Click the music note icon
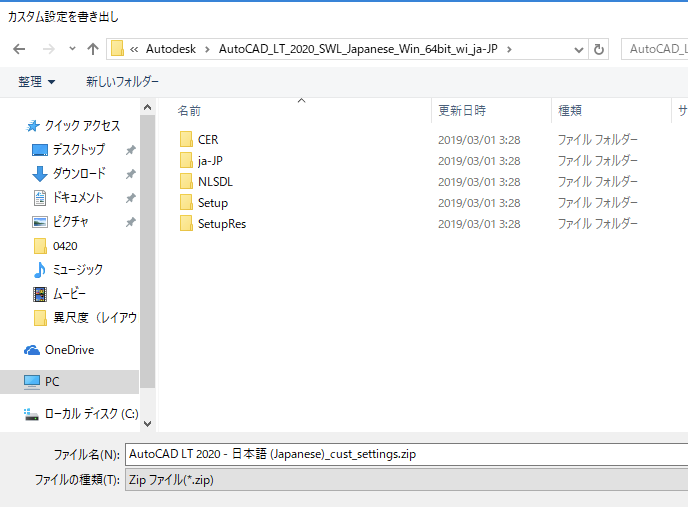This screenshot has height=507, width=688. 40,270
